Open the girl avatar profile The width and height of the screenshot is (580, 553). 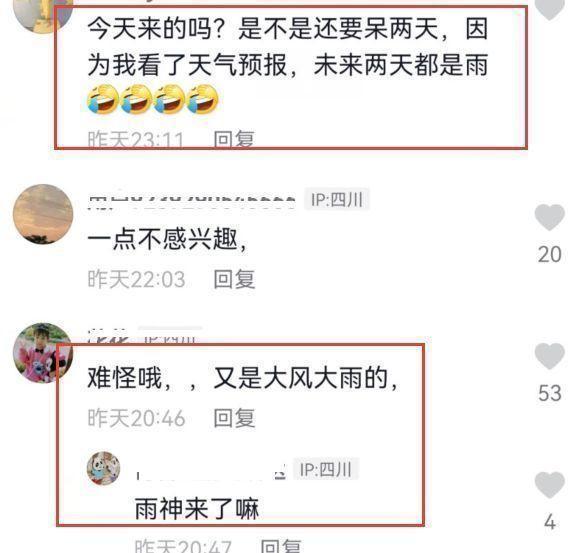[x=43, y=353]
